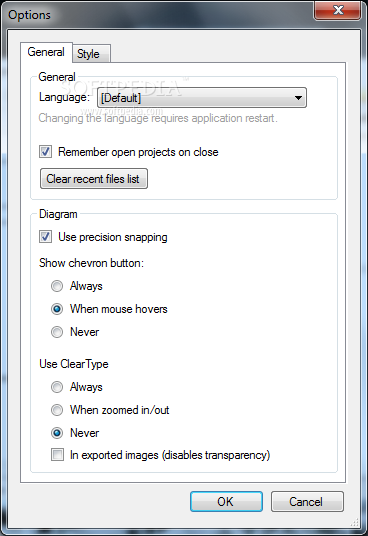Close the Options window with the X

[x=338, y=10]
